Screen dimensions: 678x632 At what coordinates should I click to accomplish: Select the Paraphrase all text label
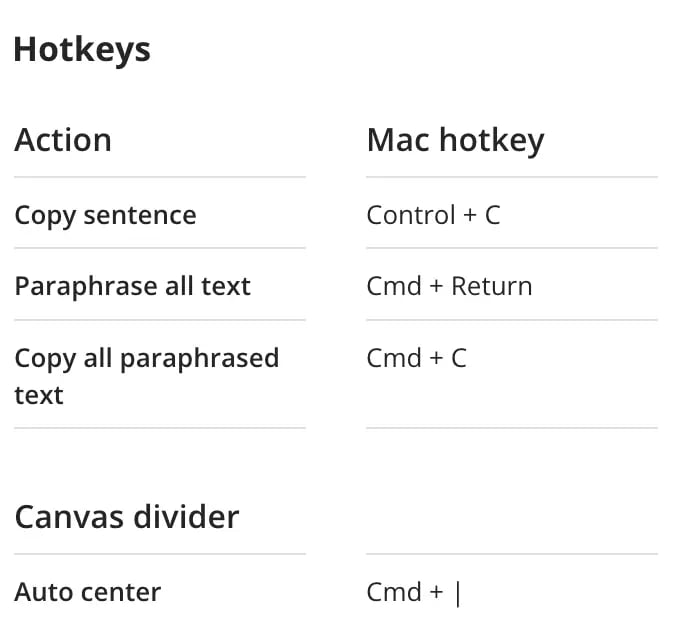pyautogui.click(x=132, y=286)
